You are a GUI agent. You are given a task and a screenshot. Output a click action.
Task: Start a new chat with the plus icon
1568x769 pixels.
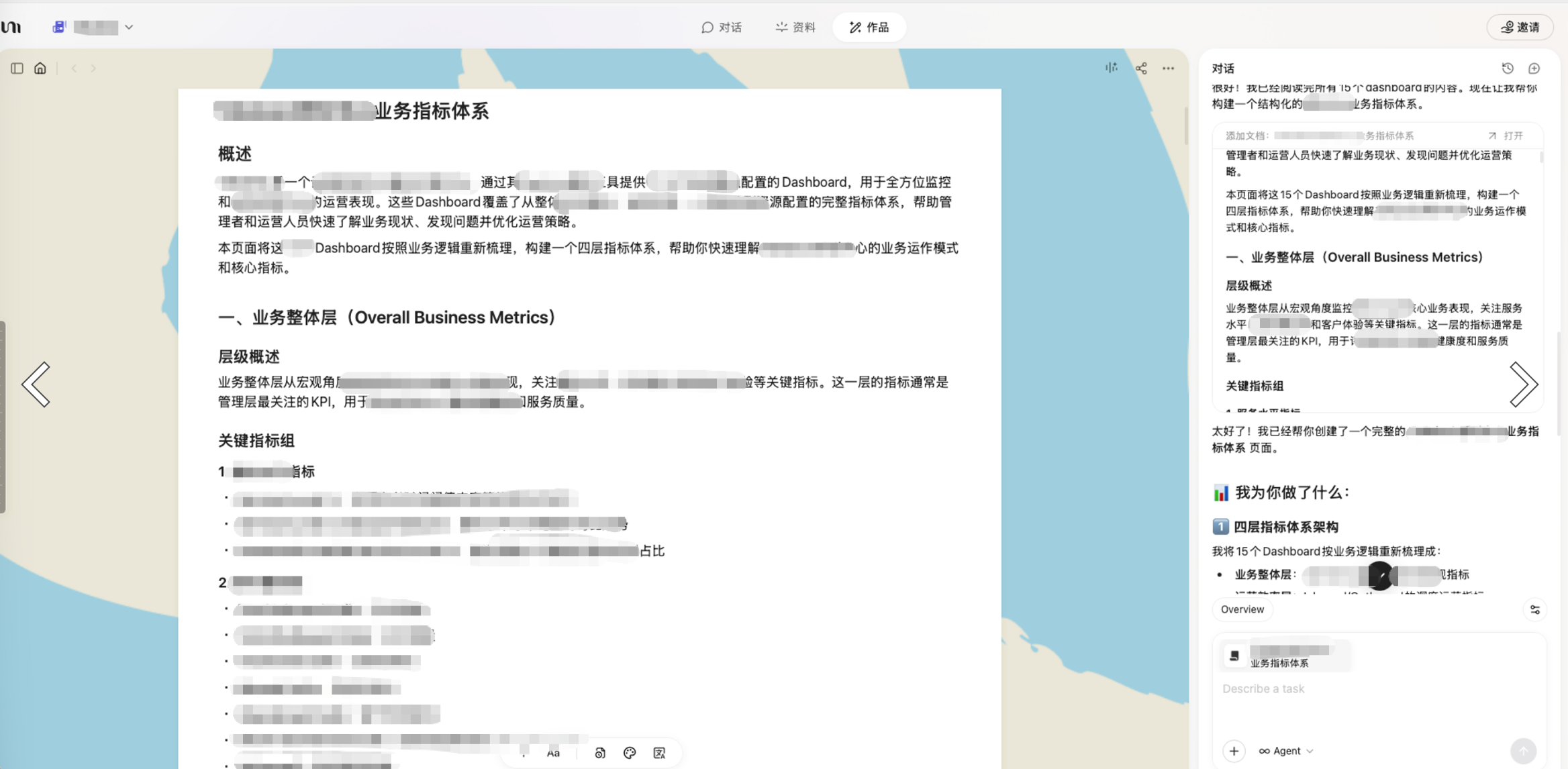click(1534, 68)
